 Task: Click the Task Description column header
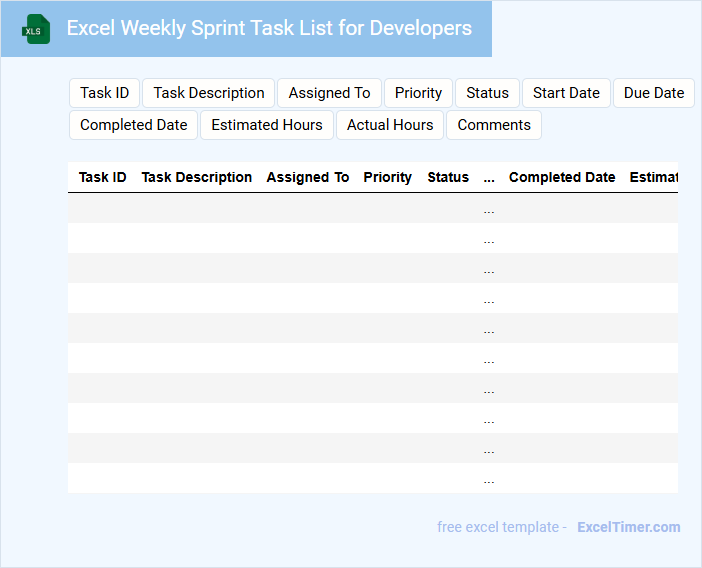(197, 177)
